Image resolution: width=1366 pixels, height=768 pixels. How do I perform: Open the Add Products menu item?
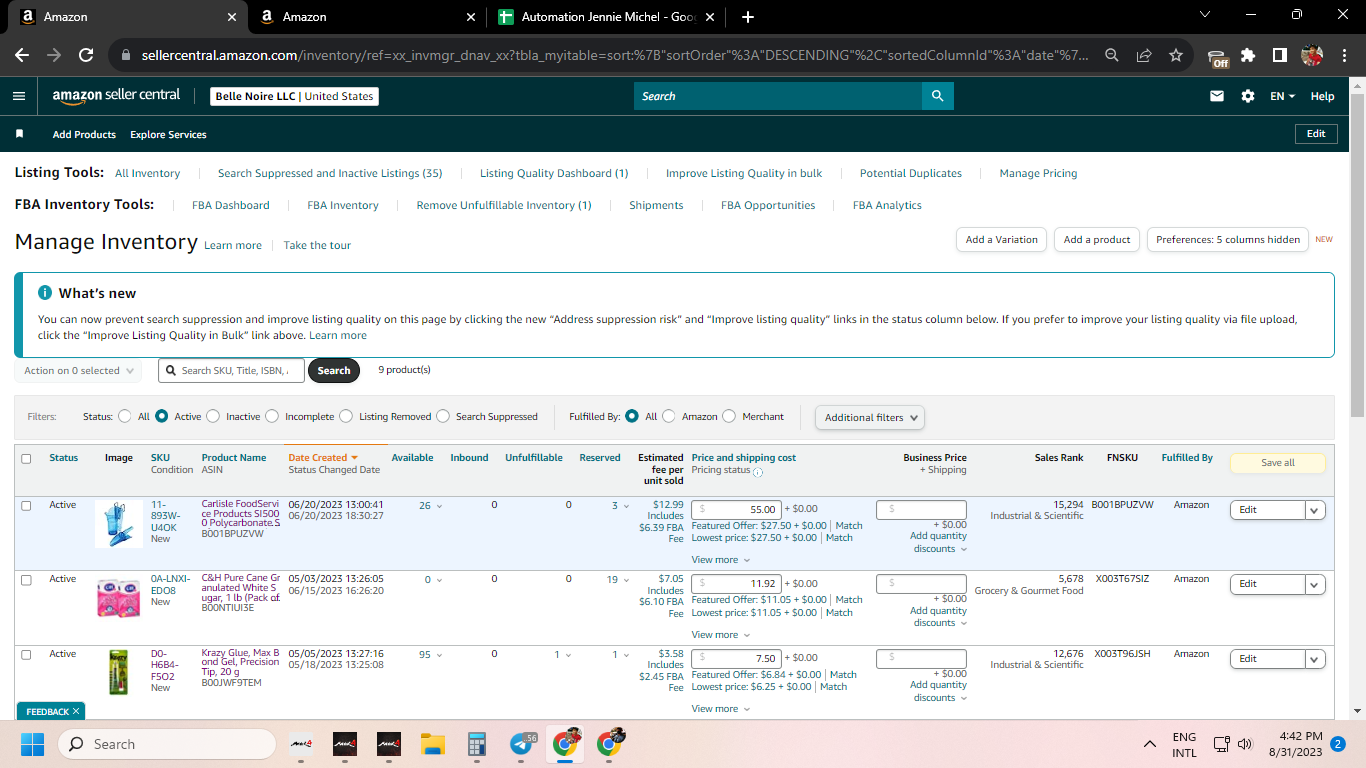tap(84, 134)
